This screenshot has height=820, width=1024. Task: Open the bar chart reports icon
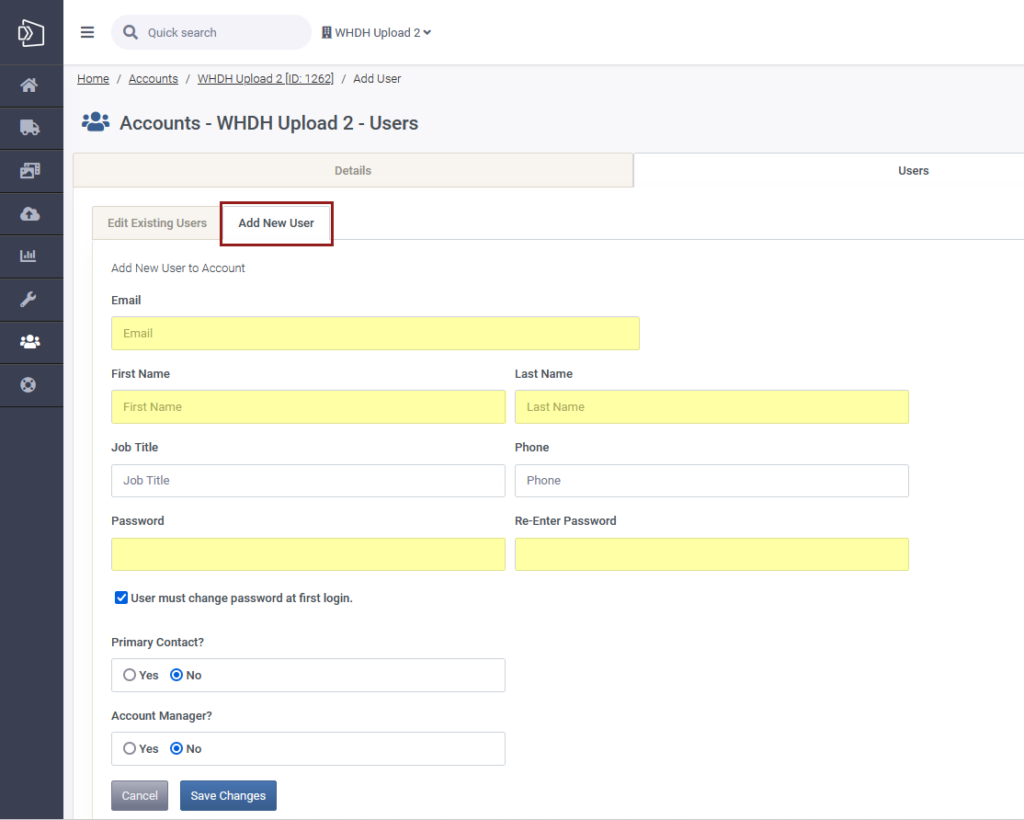[28, 256]
